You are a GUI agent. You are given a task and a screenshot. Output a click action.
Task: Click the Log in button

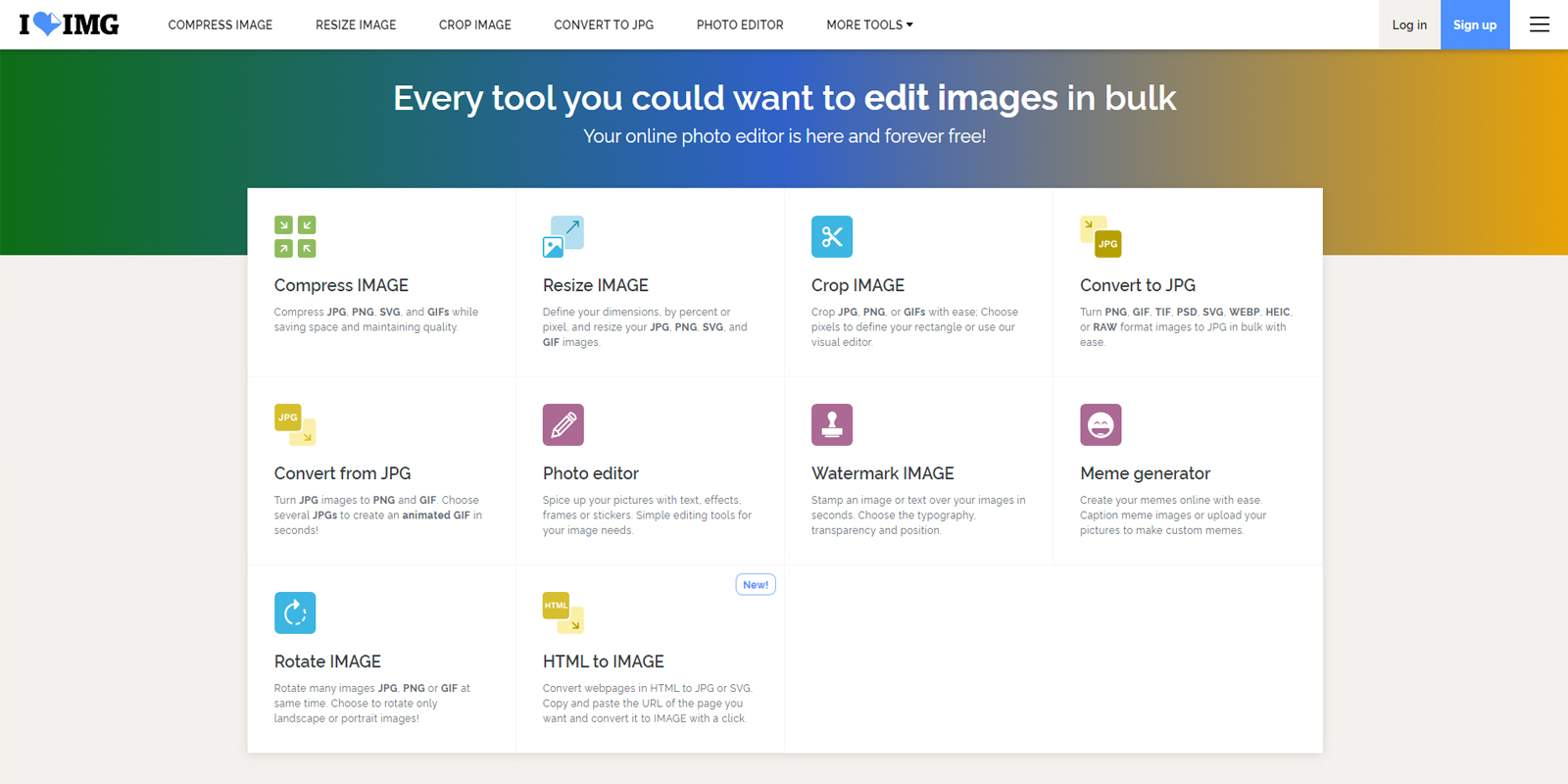click(1409, 24)
